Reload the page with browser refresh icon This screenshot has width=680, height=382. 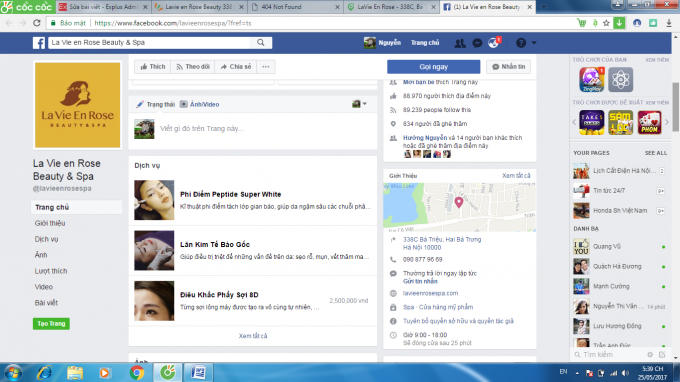click(36, 23)
